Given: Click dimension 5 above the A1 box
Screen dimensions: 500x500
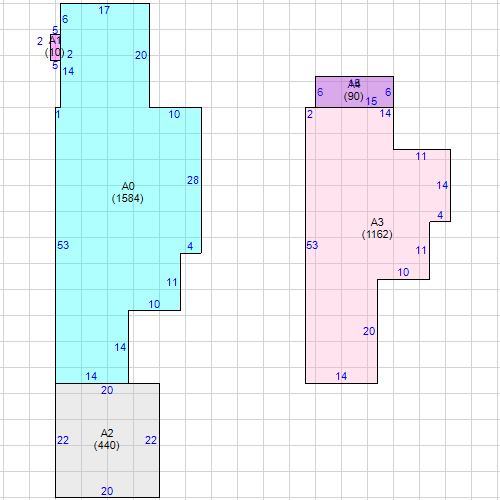Looking at the screenshot, I should (x=55, y=30).
